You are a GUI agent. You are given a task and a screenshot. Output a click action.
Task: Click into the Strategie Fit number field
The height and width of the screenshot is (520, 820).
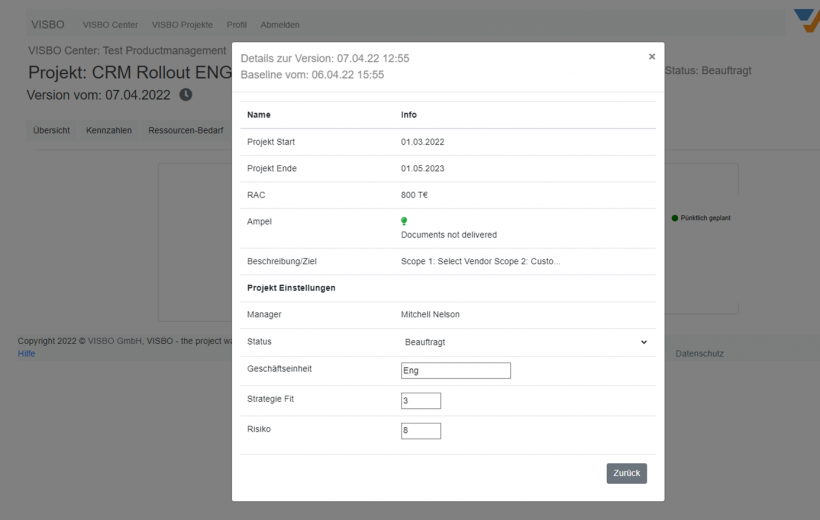[420, 401]
